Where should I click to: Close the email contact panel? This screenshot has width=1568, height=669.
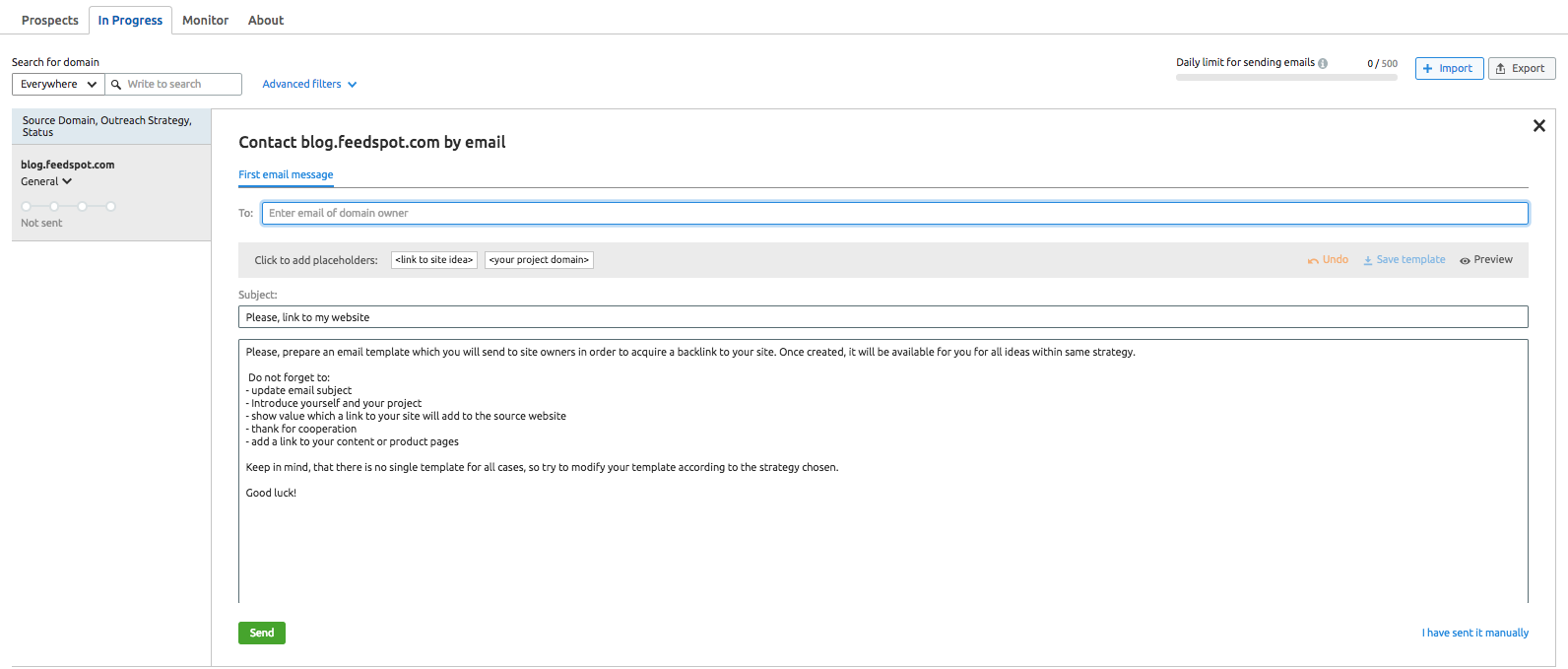[1538, 126]
